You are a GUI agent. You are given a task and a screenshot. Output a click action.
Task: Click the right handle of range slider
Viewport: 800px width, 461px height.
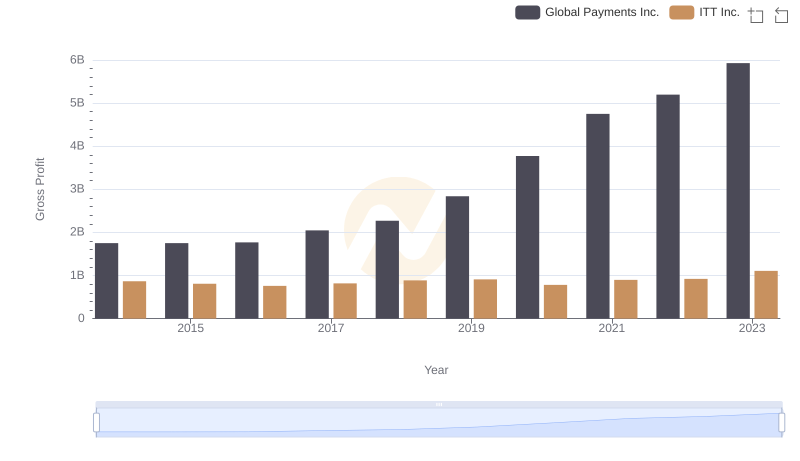coord(782,423)
